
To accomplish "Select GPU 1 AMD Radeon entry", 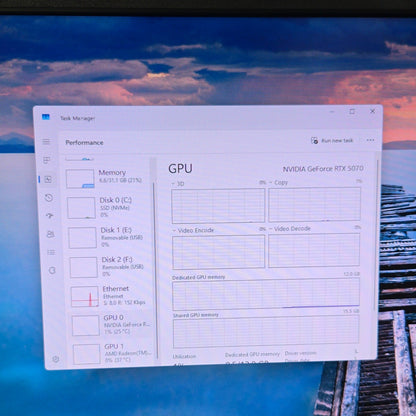I will point(112,354).
